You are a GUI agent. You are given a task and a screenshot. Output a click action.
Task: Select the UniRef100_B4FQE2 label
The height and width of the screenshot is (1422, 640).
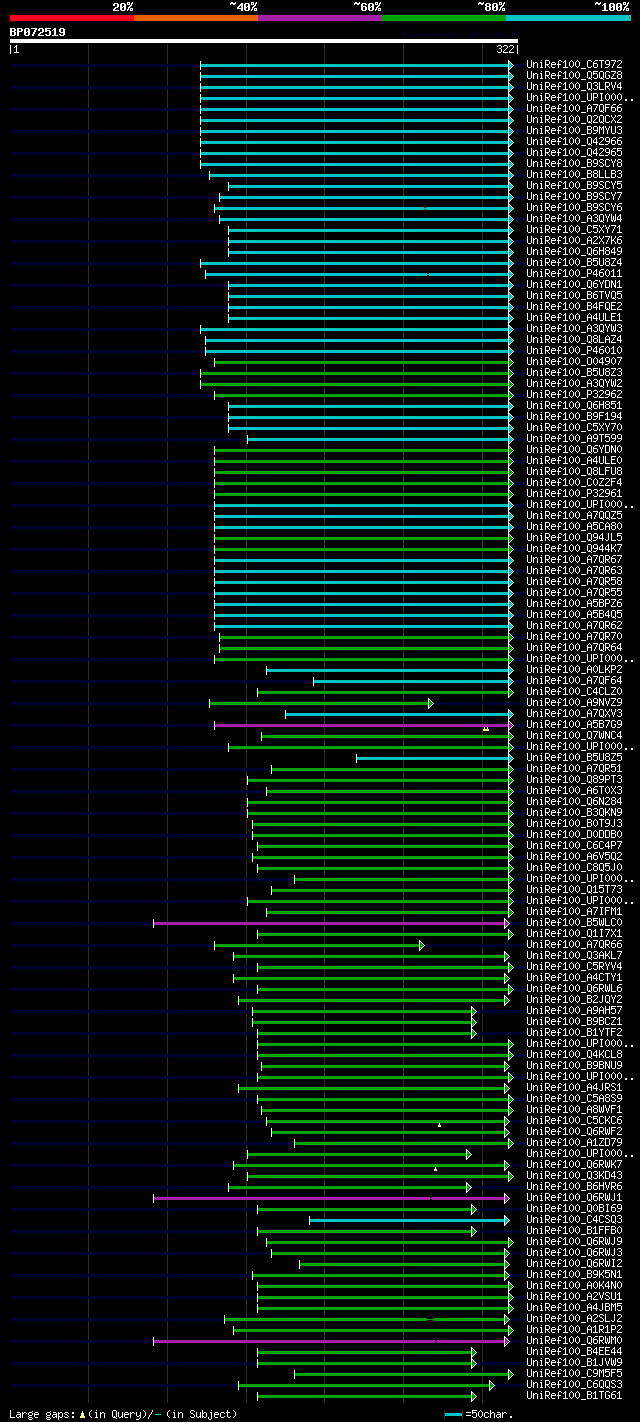coord(574,306)
